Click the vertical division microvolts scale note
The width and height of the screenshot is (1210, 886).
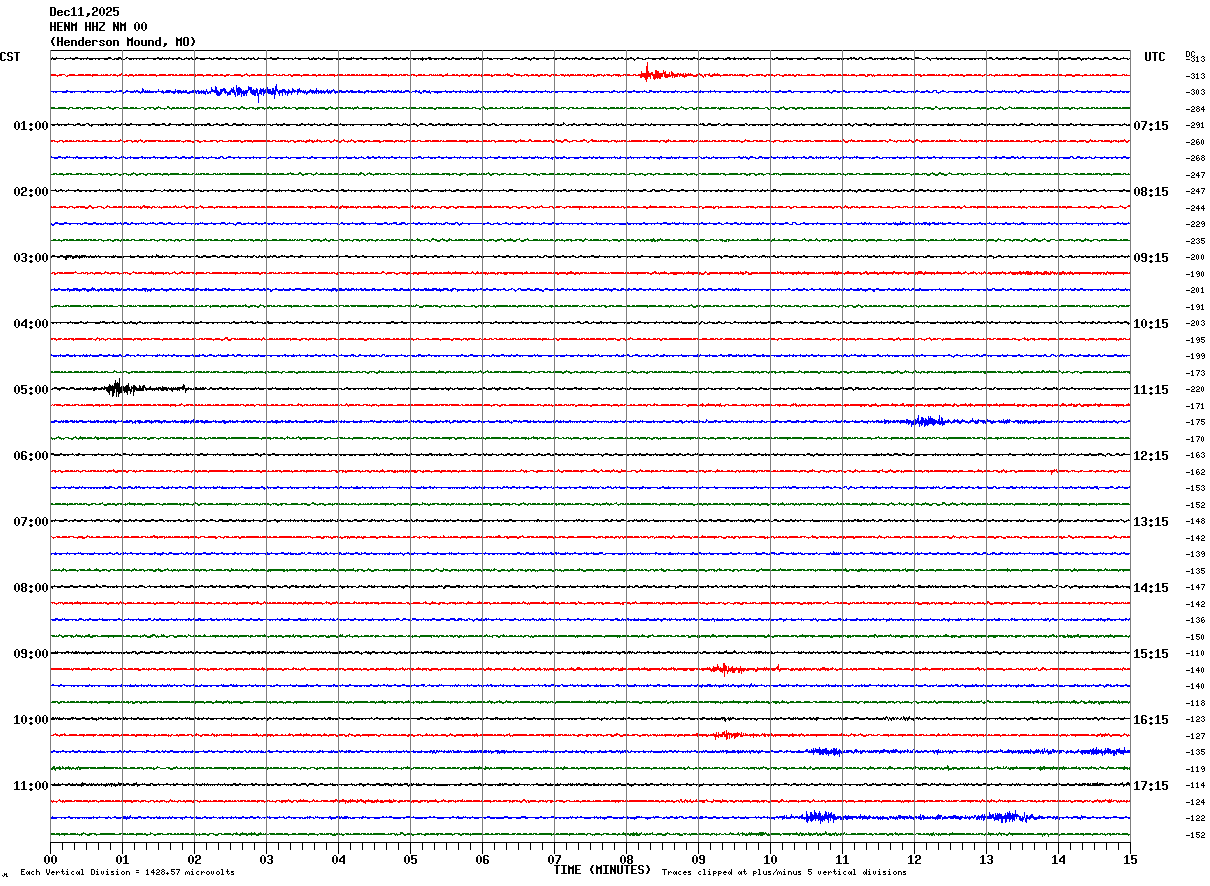127,873
